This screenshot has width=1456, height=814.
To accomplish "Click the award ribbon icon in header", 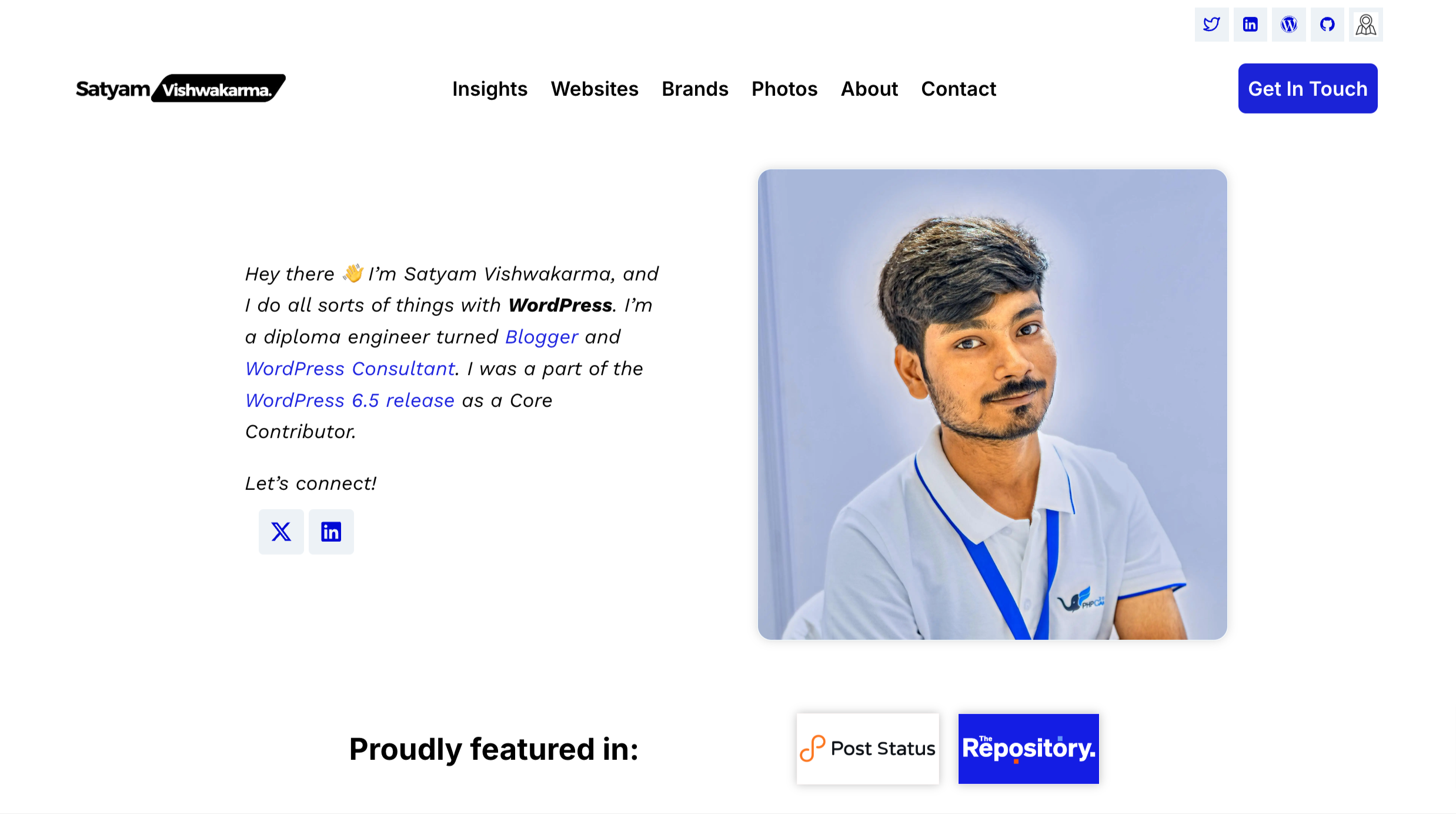I will click(x=1366, y=25).
